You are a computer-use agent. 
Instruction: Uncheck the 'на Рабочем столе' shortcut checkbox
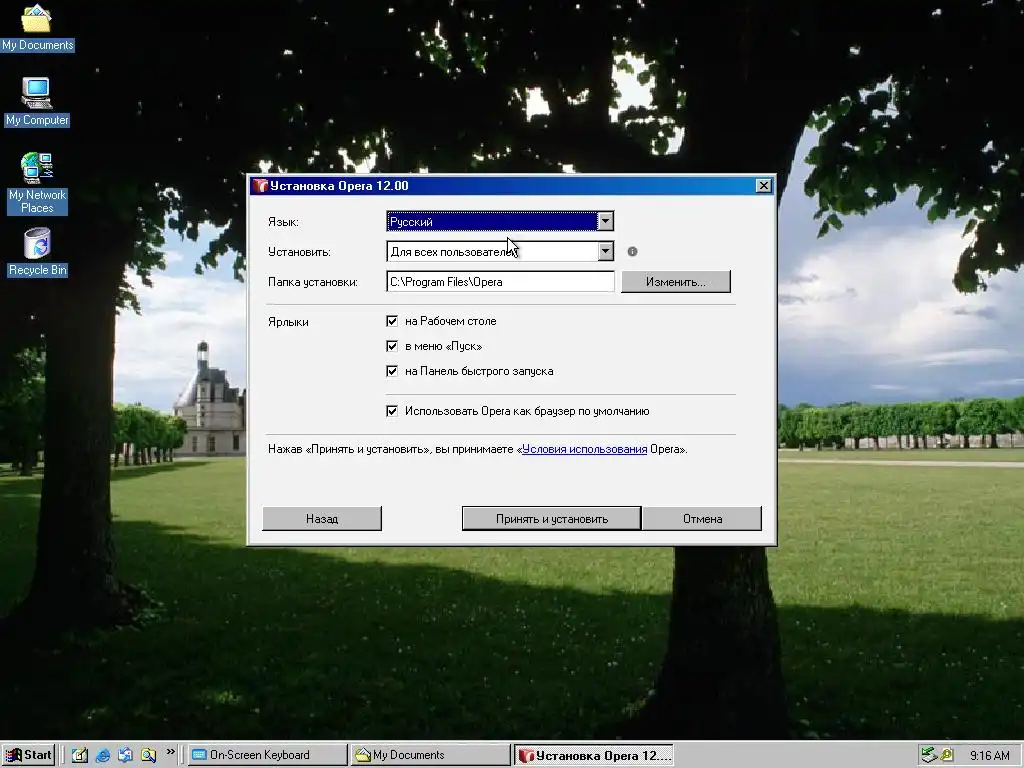[392, 321]
